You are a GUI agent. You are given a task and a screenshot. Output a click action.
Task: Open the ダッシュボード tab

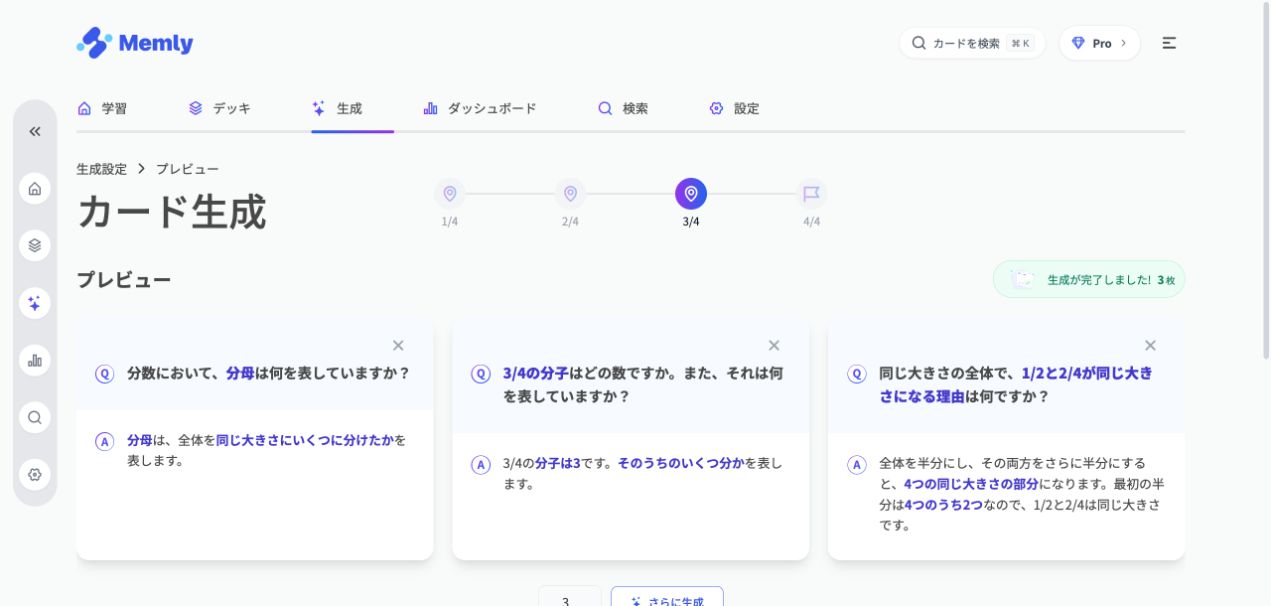[x=480, y=108]
